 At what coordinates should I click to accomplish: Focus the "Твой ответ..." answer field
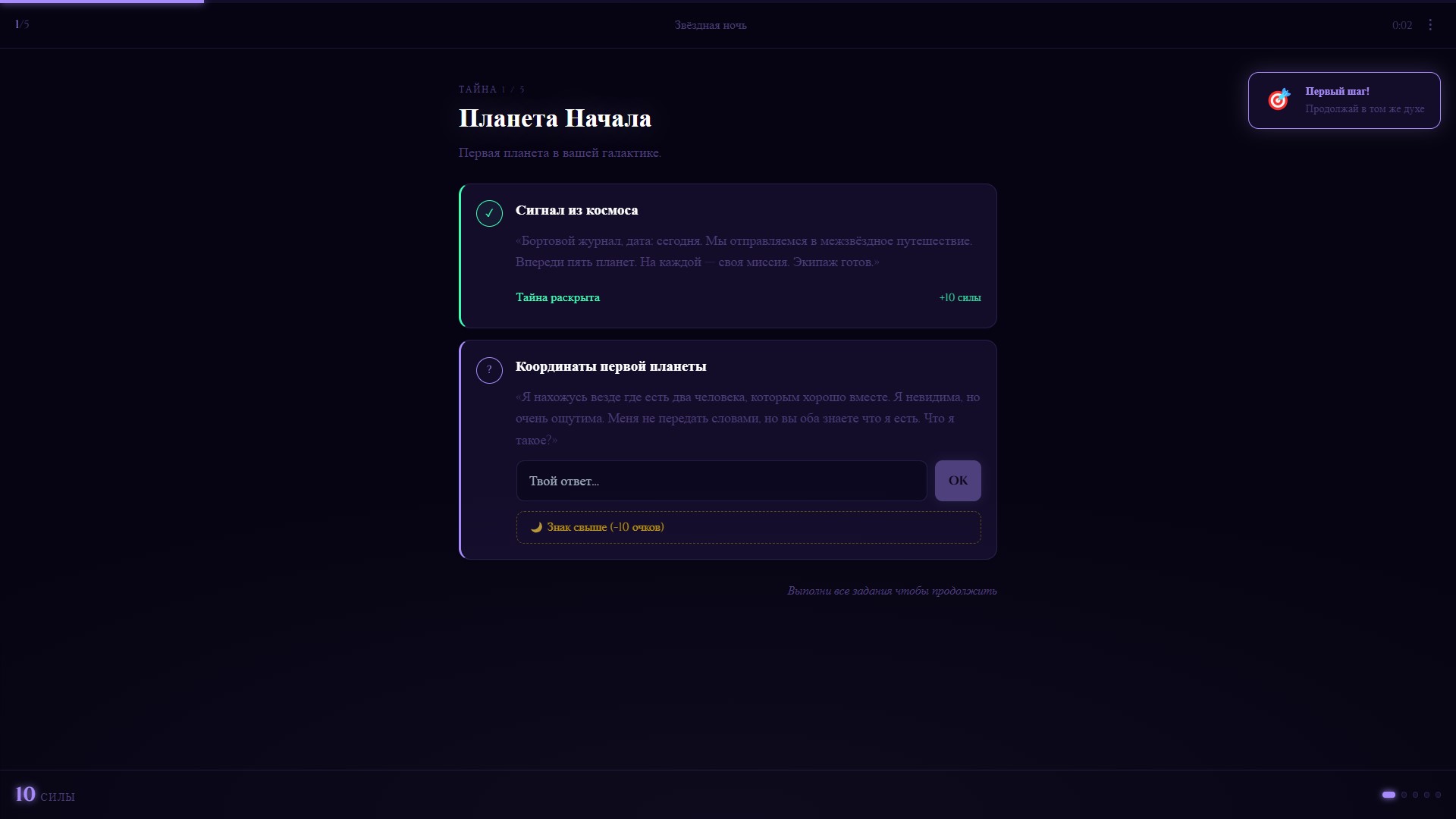point(720,481)
